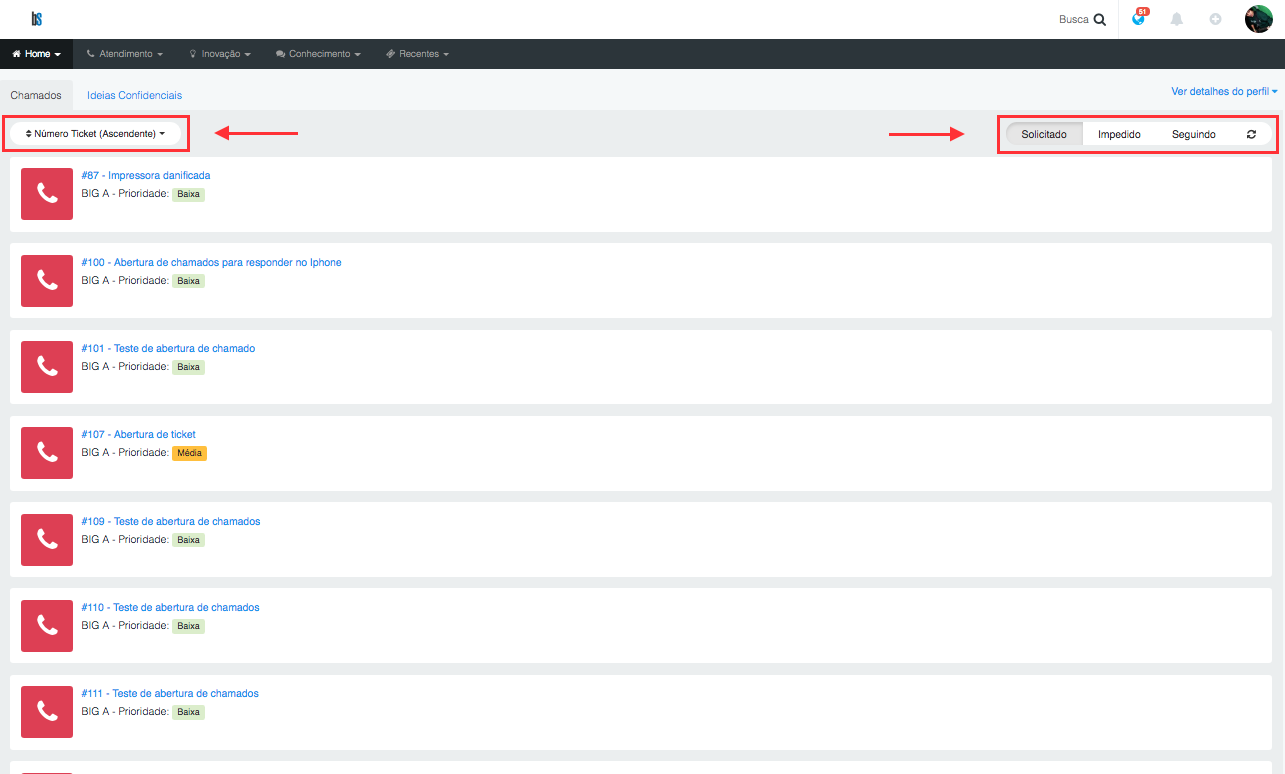The width and height of the screenshot is (1285, 774).
Task: Open the user avatar profile menu
Action: point(1258,18)
